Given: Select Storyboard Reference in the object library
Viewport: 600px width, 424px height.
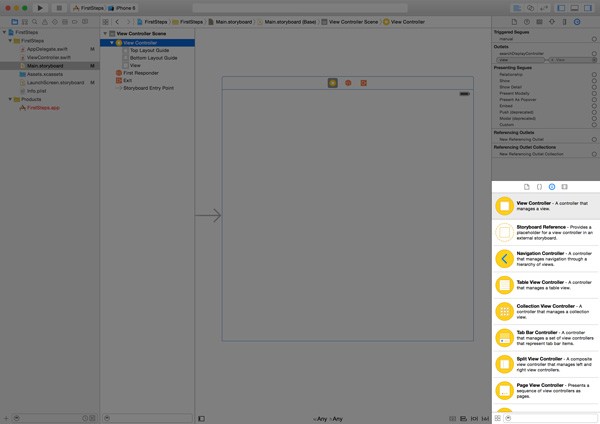Looking at the screenshot, I should point(546,232).
